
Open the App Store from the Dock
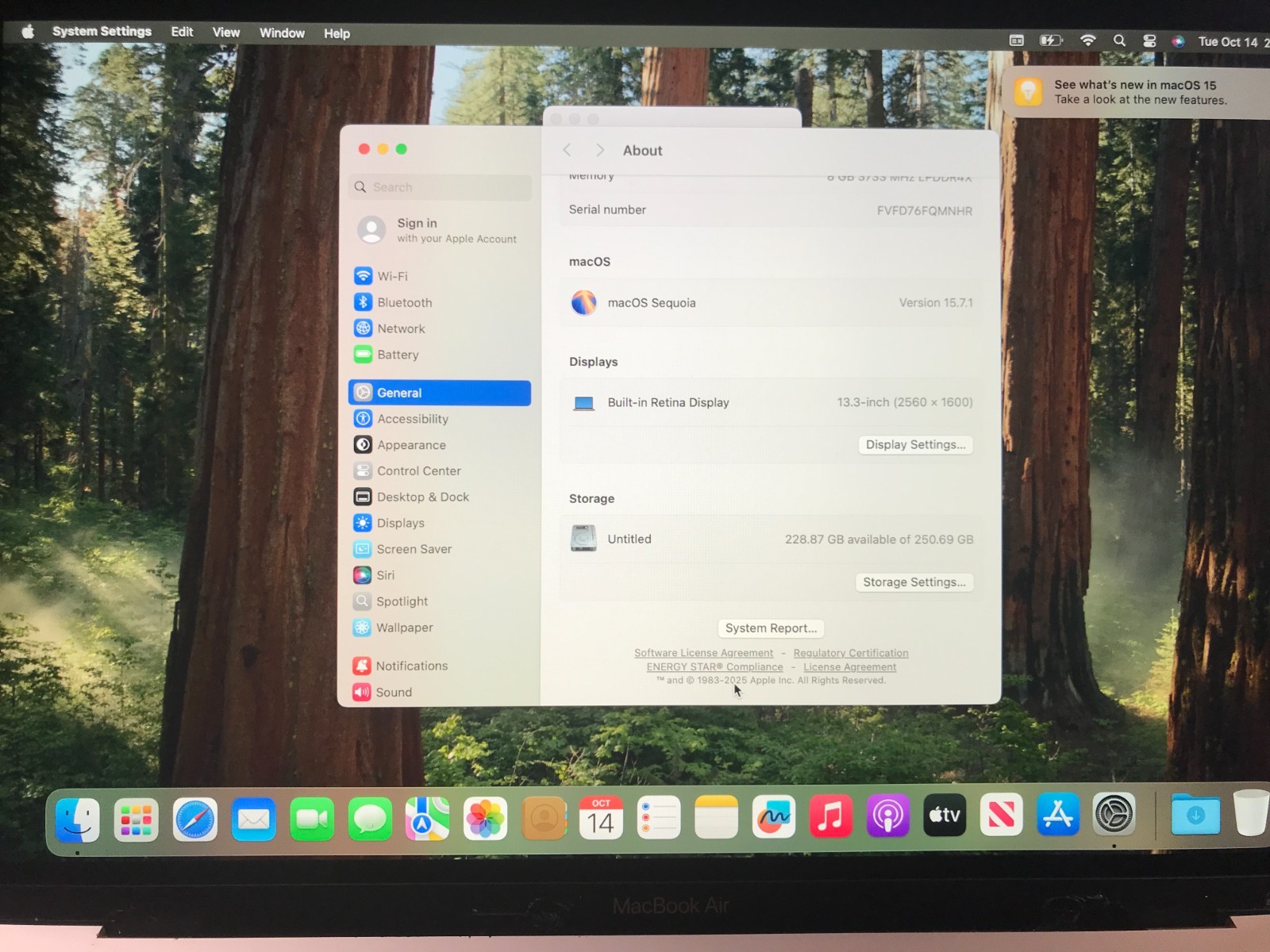(1058, 814)
